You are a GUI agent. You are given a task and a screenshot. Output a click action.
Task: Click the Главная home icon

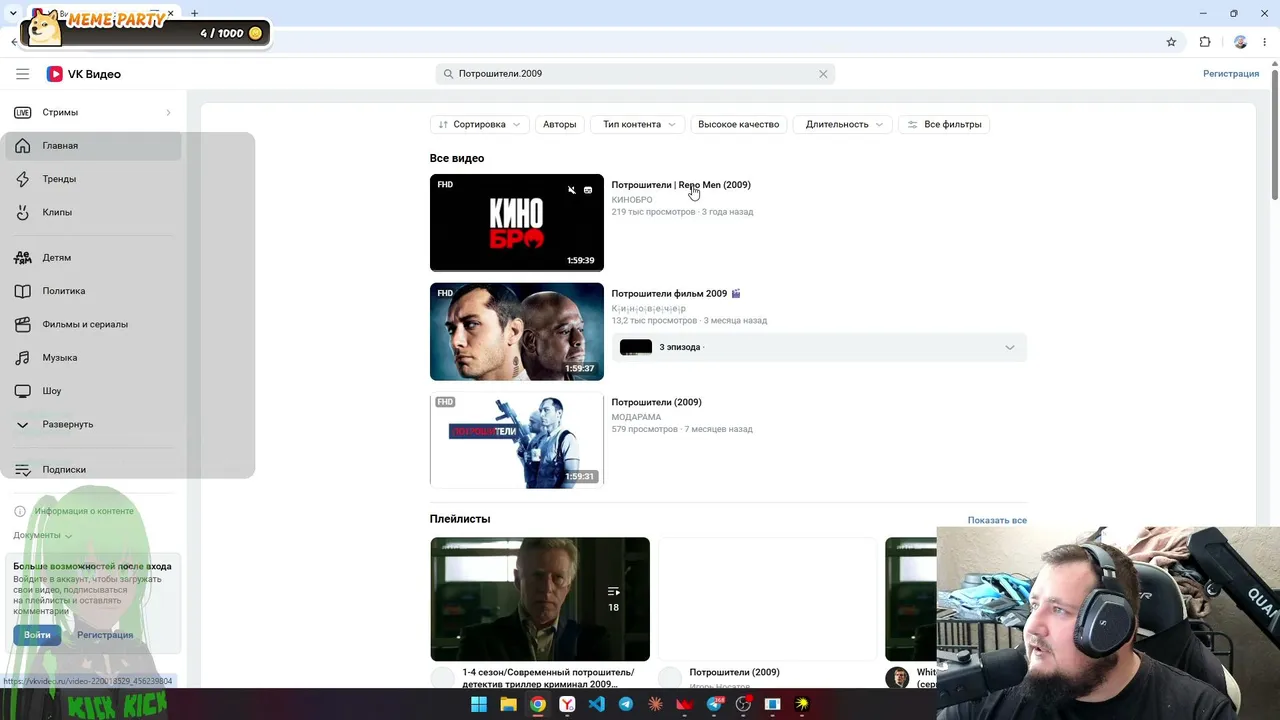[22, 146]
